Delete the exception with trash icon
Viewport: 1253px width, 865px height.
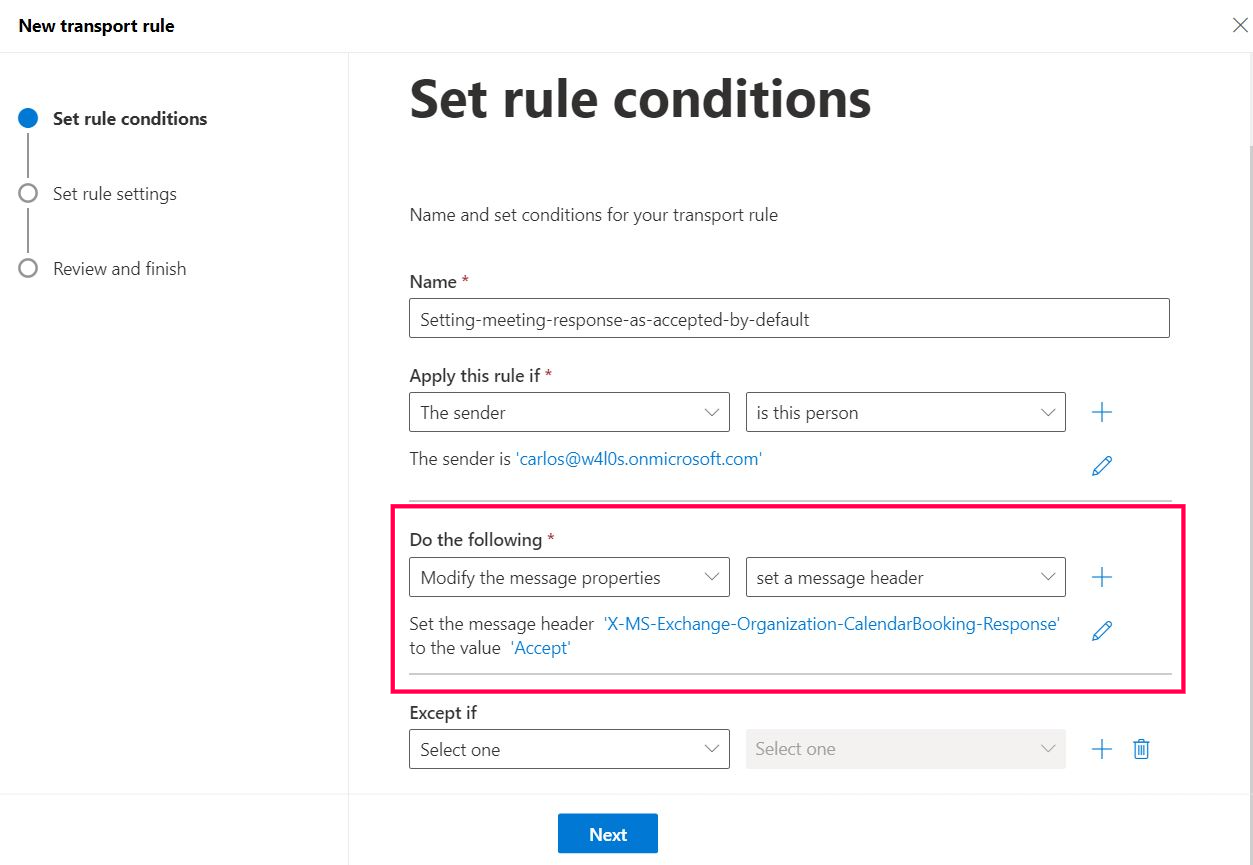click(x=1141, y=749)
